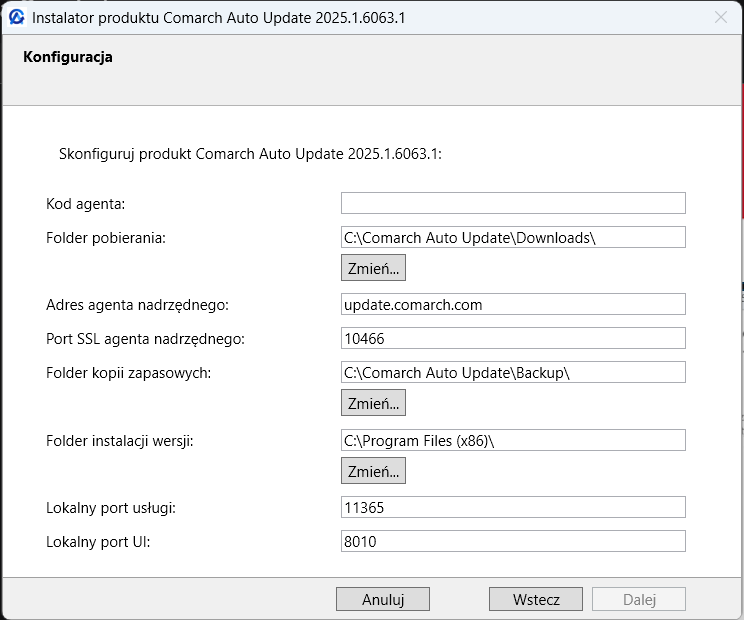The image size is (744, 620).
Task: Click the local service port field 11365
Action: [513, 507]
